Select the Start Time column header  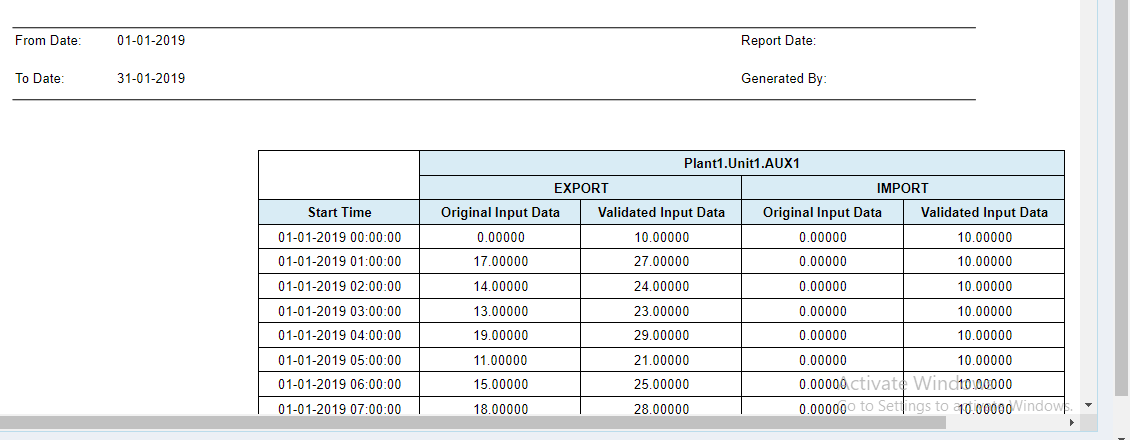coord(339,212)
